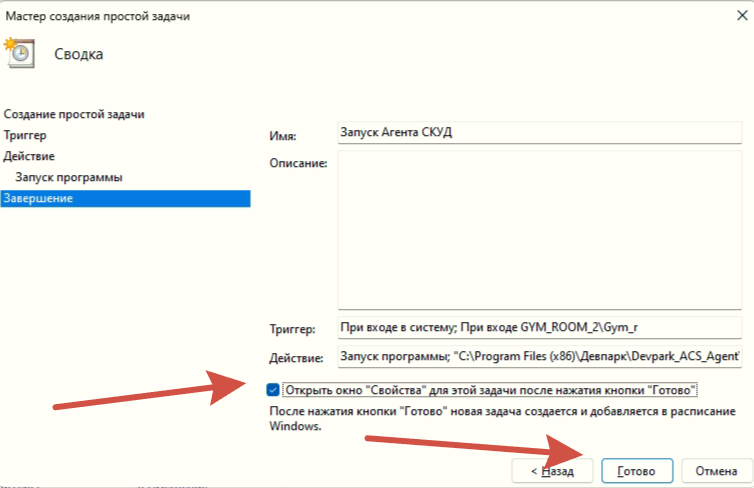Select the highlighted Завершение step

pos(126,198)
